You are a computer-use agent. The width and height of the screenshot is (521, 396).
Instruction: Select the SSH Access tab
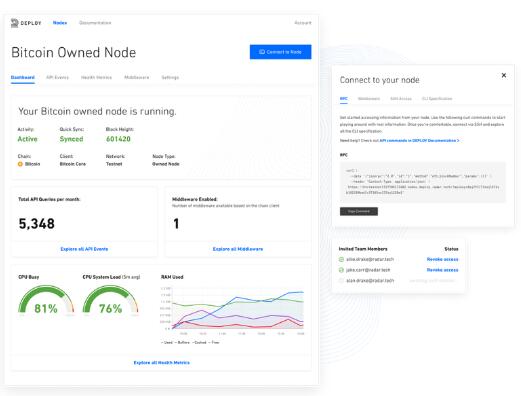[x=401, y=99]
